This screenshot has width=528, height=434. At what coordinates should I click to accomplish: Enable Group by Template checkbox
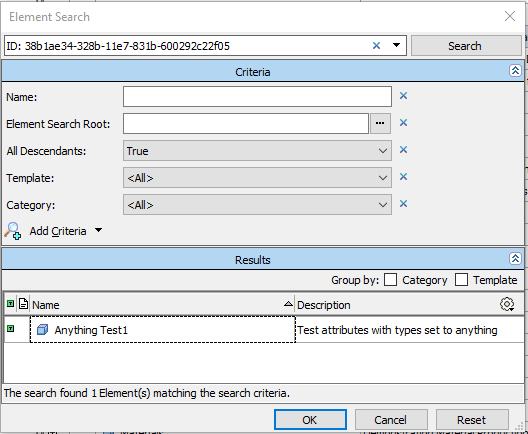click(461, 280)
